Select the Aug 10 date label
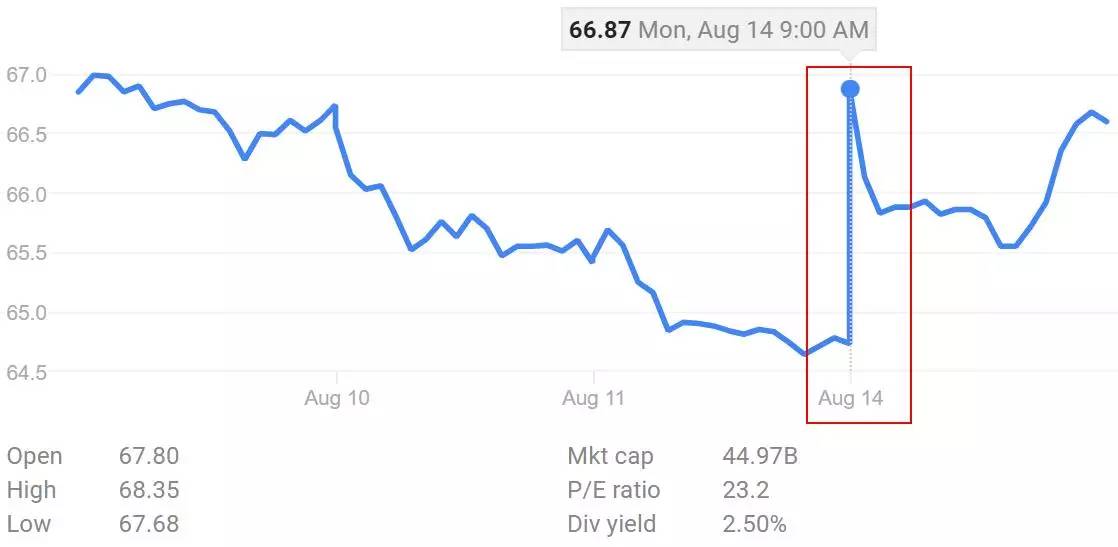The height and width of the screenshot is (547, 1118). [337, 398]
